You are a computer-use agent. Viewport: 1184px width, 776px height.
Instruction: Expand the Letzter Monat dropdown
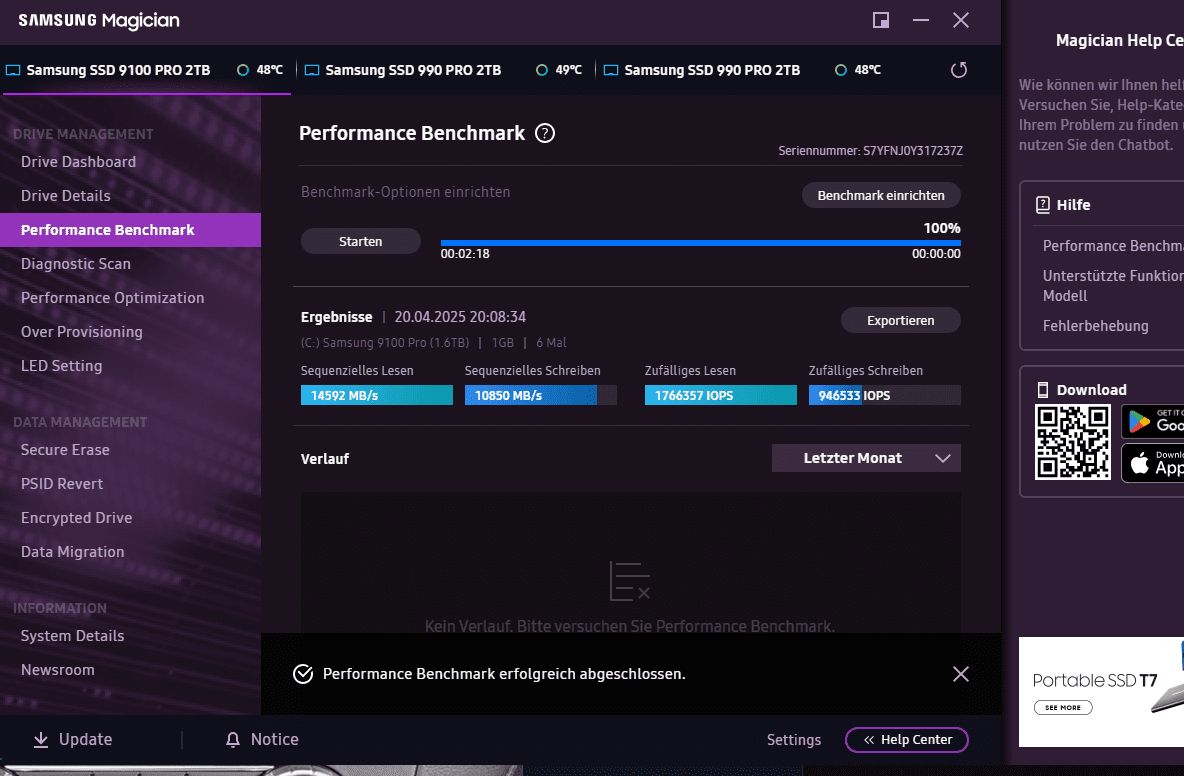866,458
